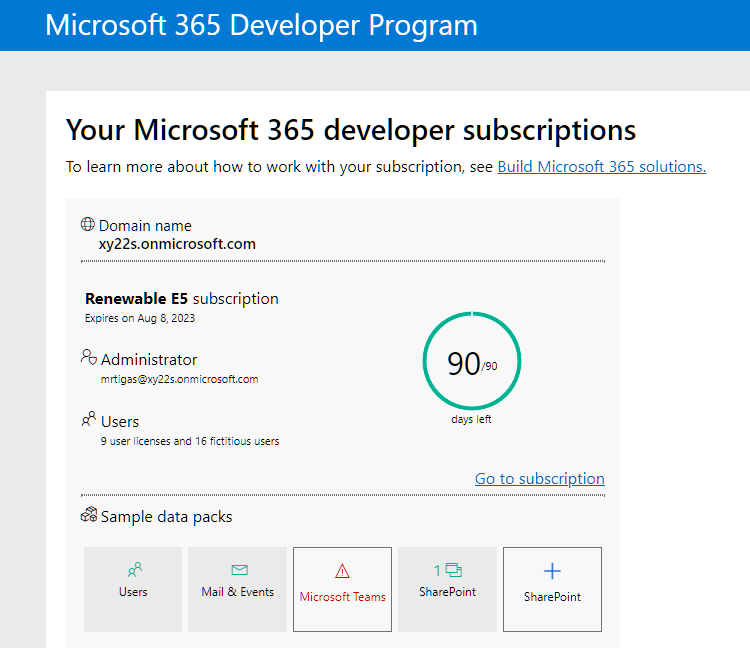Add the SharePoint sample data pack
The image size is (750, 648).
[x=552, y=589]
